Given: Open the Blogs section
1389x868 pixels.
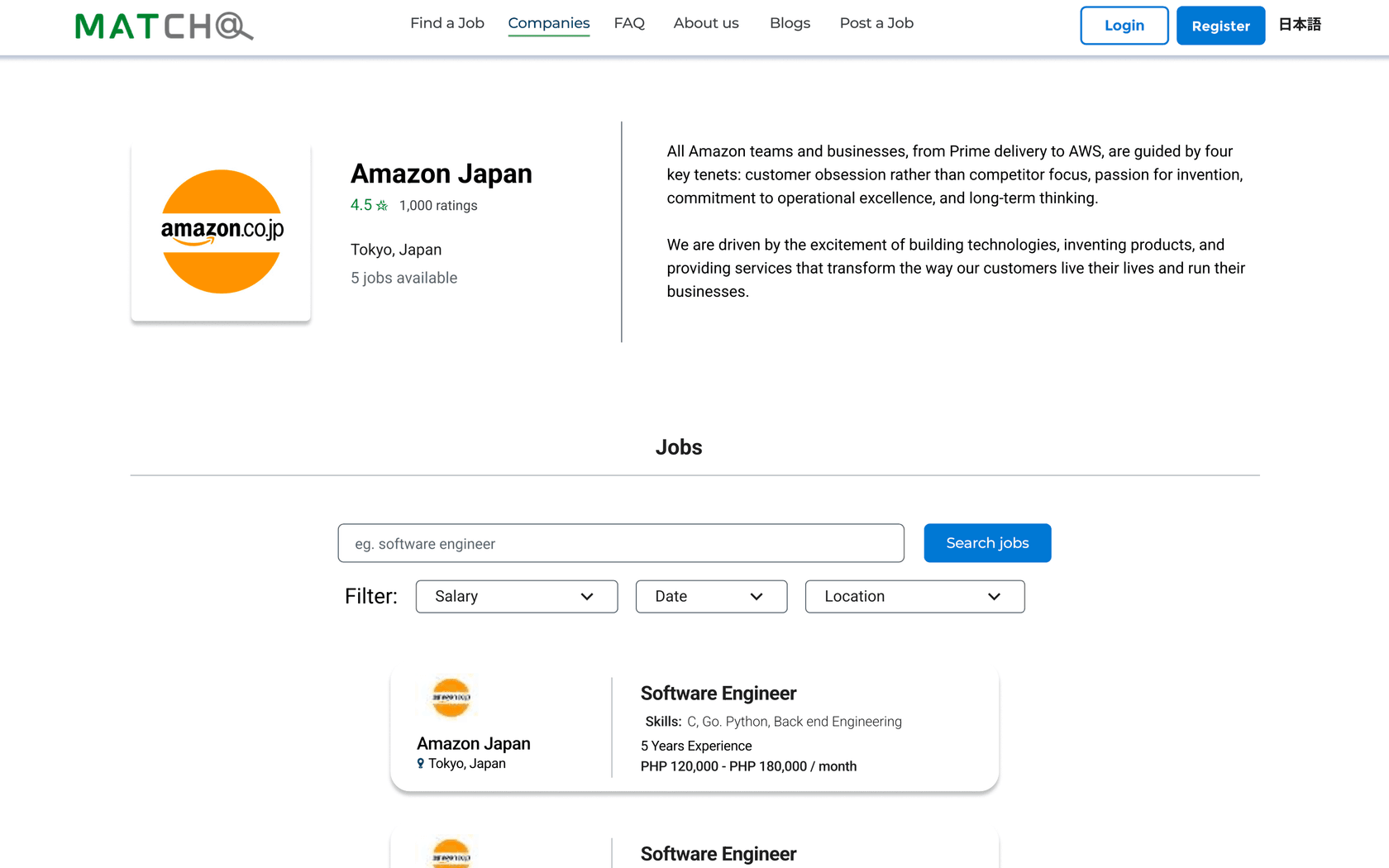Looking at the screenshot, I should tap(790, 23).
